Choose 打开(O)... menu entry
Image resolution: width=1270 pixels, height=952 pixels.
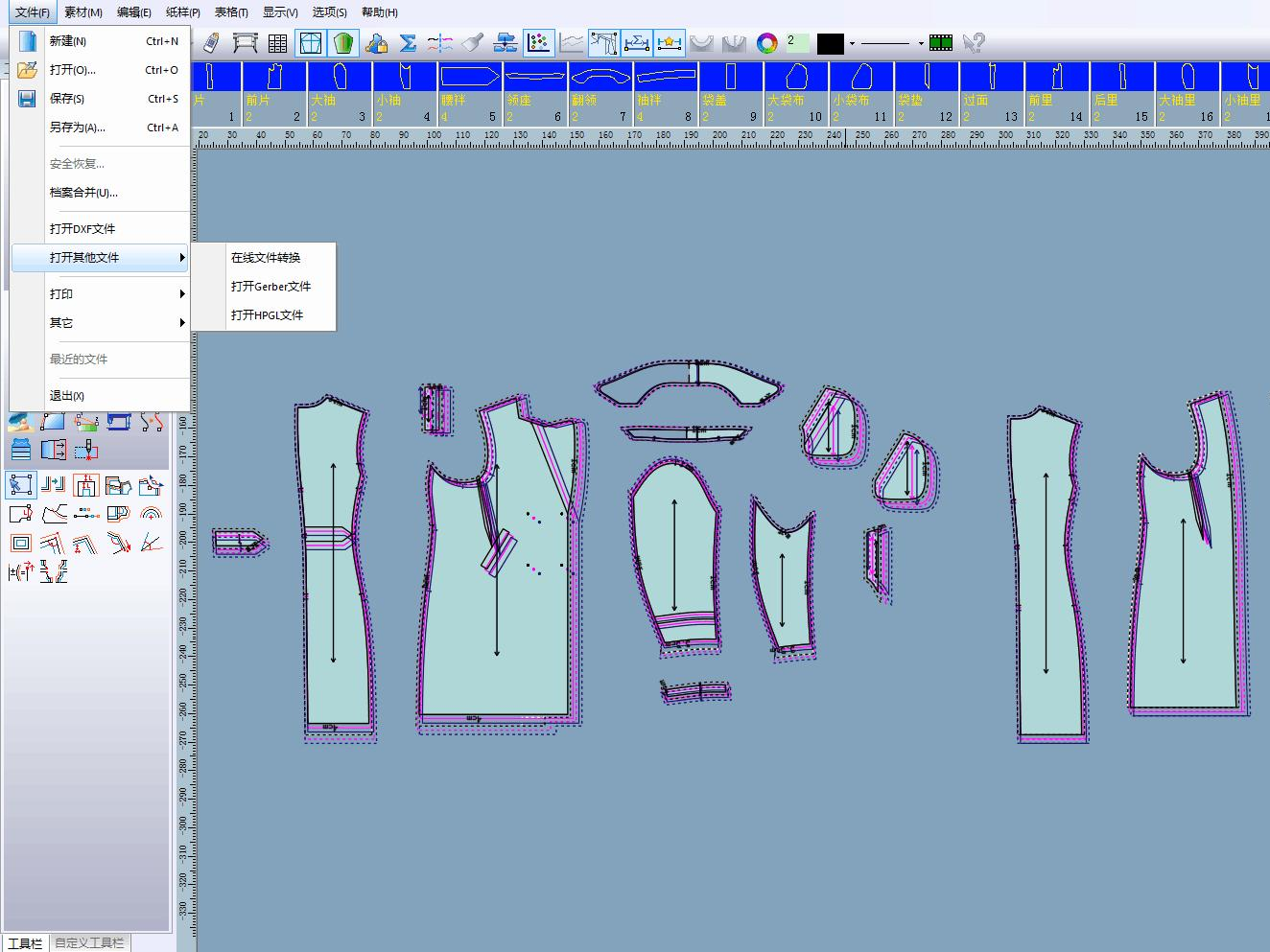click(x=101, y=70)
